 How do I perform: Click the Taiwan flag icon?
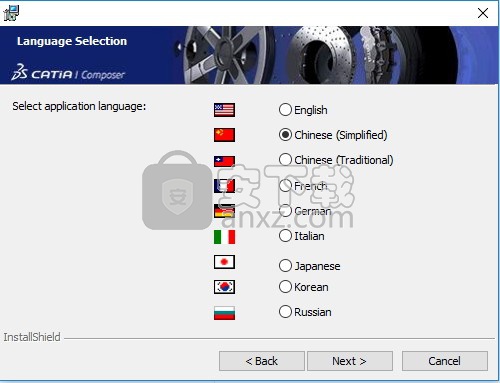click(224, 161)
